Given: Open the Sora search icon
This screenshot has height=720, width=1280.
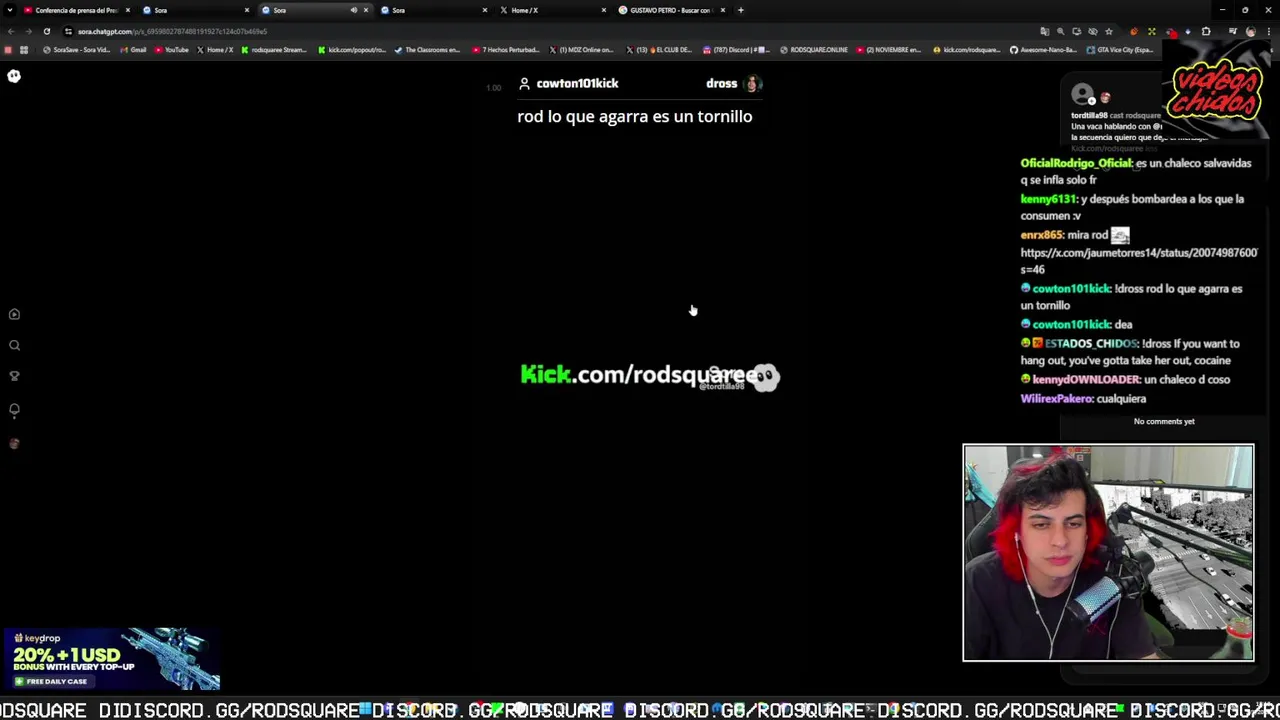Looking at the screenshot, I should coord(14,345).
